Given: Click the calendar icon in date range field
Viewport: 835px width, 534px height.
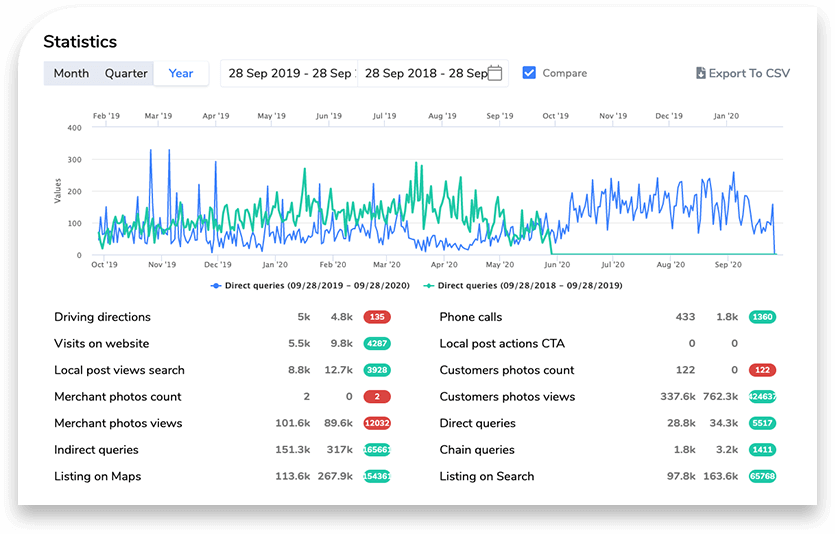Looking at the screenshot, I should click(x=495, y=73).
